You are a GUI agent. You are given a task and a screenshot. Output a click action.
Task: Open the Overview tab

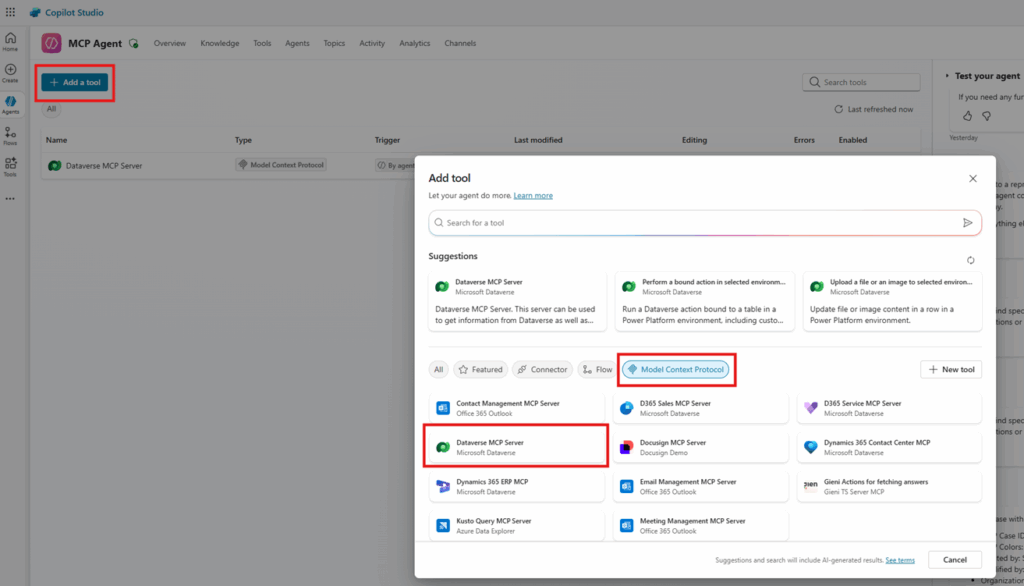[170, 43]
